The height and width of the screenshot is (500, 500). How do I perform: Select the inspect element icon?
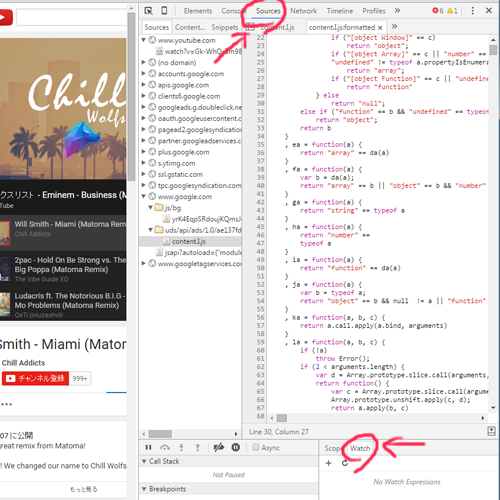point(148,11)
